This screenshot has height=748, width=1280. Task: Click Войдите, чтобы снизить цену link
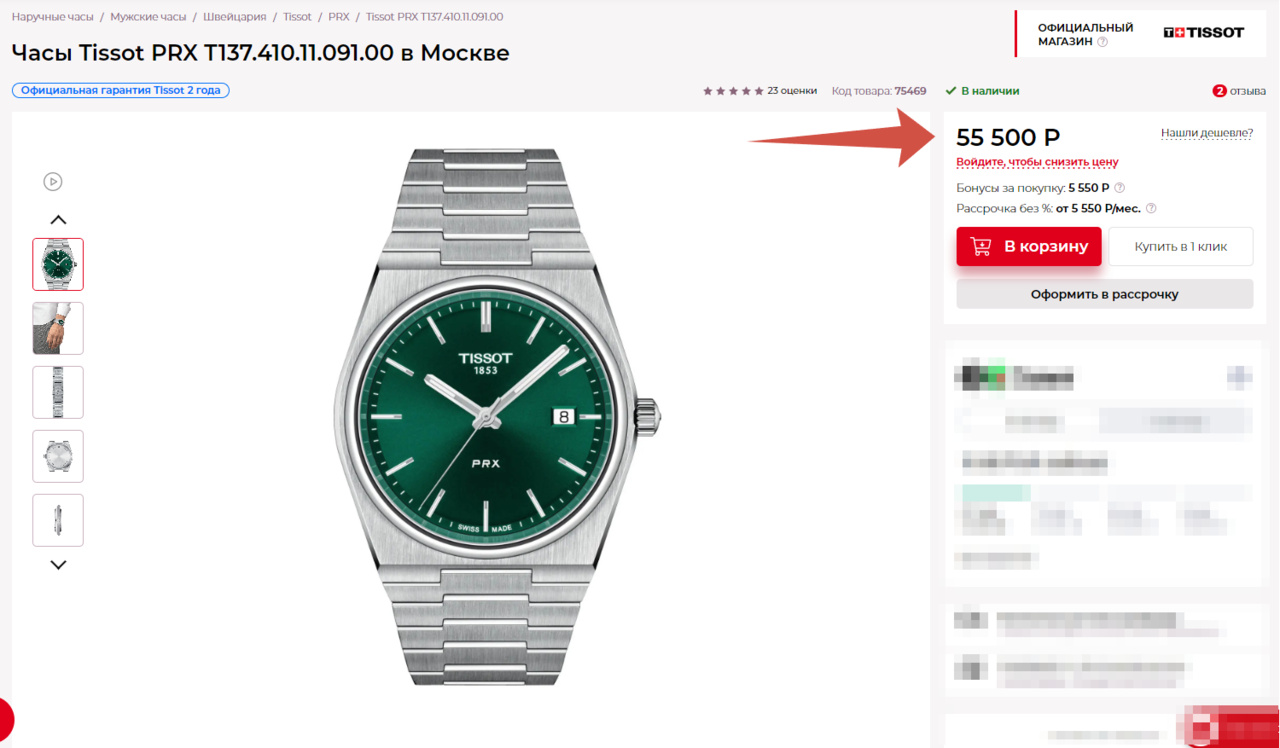pyautogui.click(x=1037, y=162)
